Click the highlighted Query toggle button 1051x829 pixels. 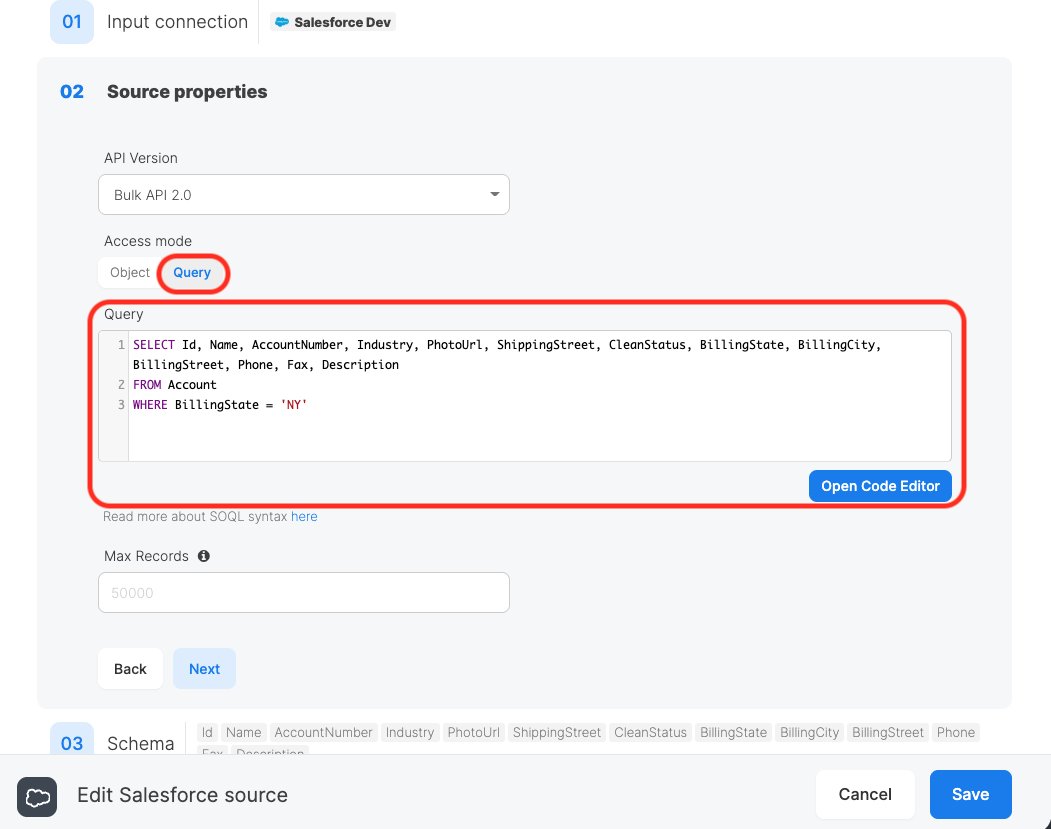192,272
